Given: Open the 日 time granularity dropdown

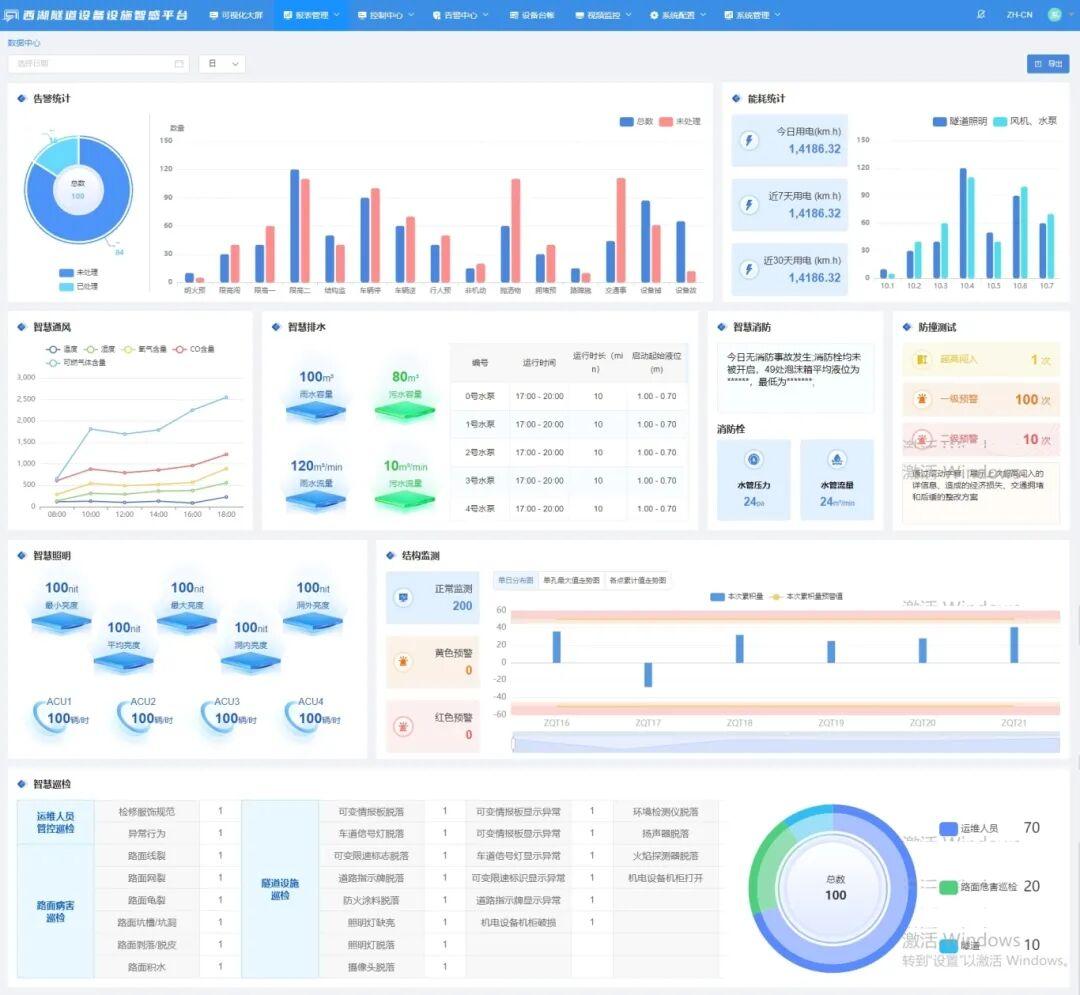Looking at the screenshot, I should point(222,64).
